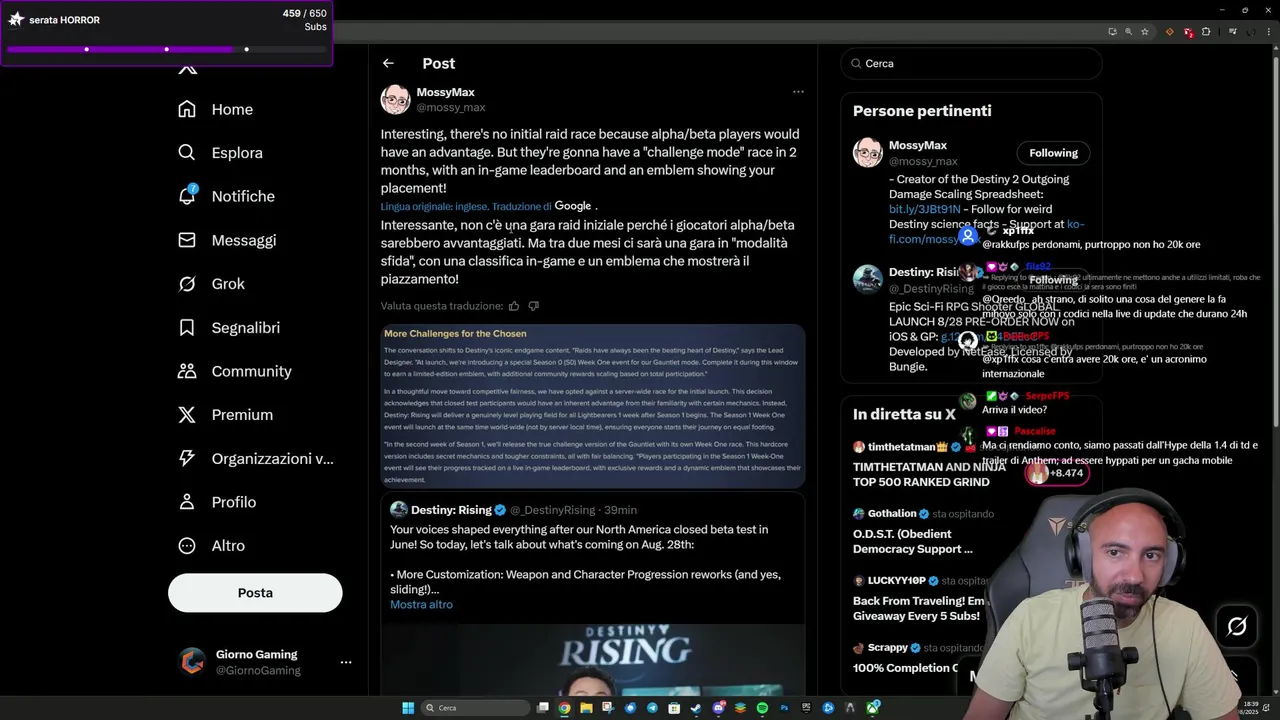Open the Xbox app from the taskbar
Screen dimensions: 1280x720
click(x=873, y=708)
